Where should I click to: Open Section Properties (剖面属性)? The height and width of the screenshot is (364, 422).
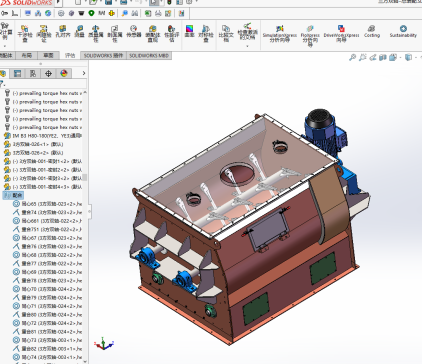(115, 33)
